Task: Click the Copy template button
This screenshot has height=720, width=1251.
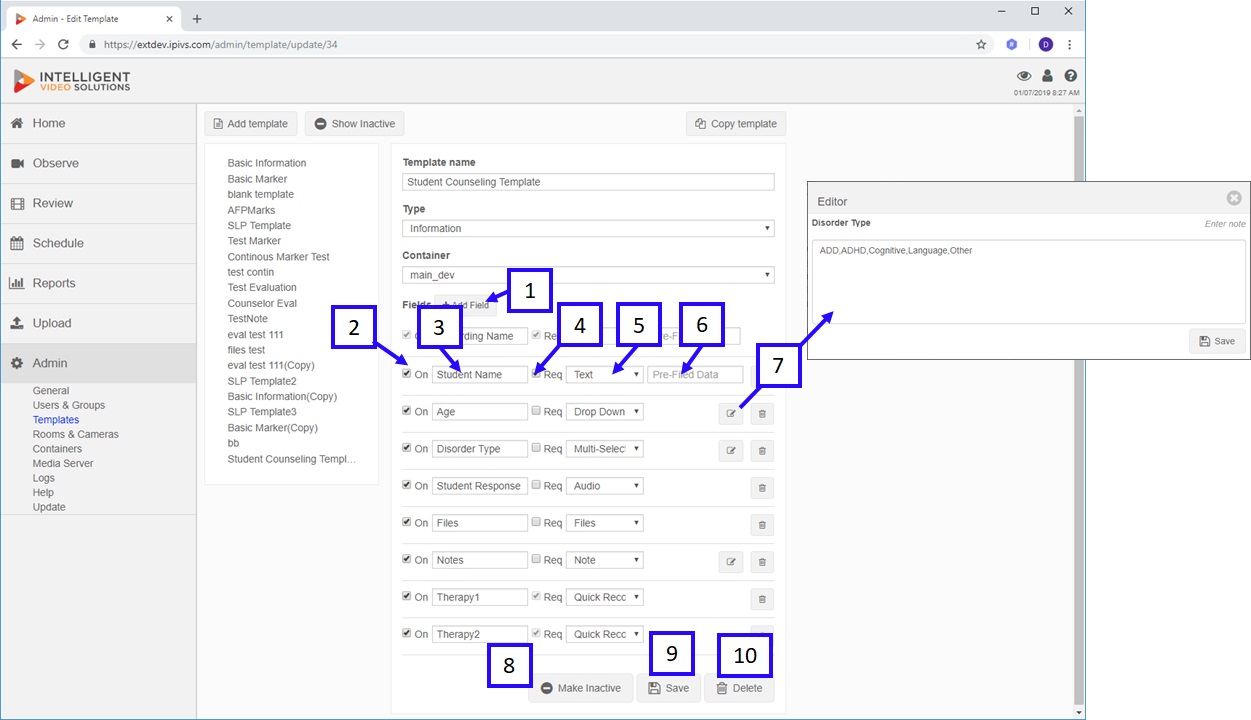Action: 736,124
